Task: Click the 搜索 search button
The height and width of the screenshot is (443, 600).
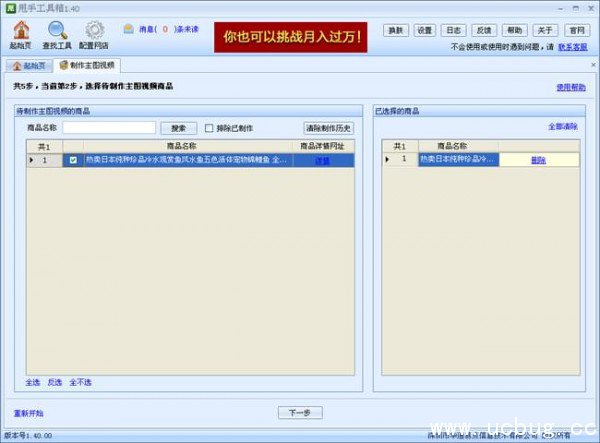Action: click(x=178, y=128)
